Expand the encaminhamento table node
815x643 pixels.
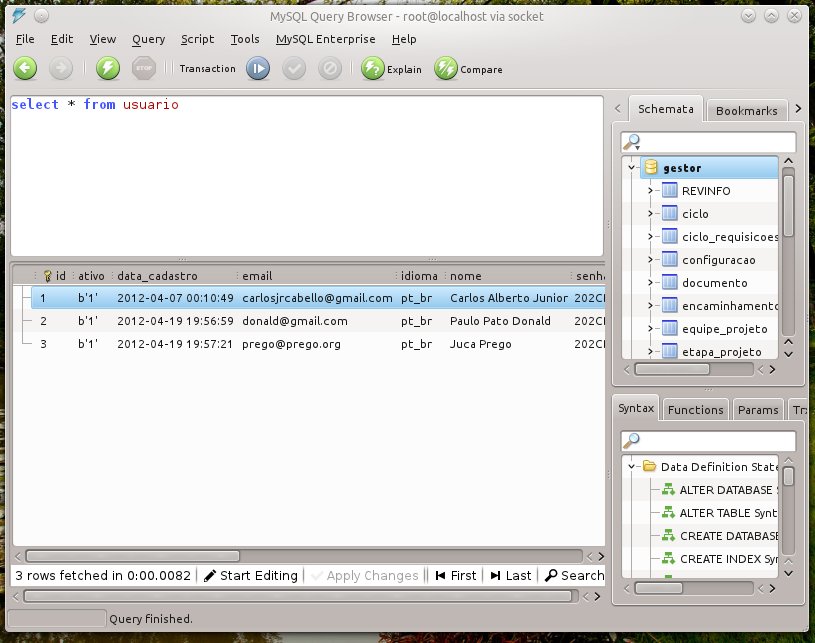tap(650, 306)
